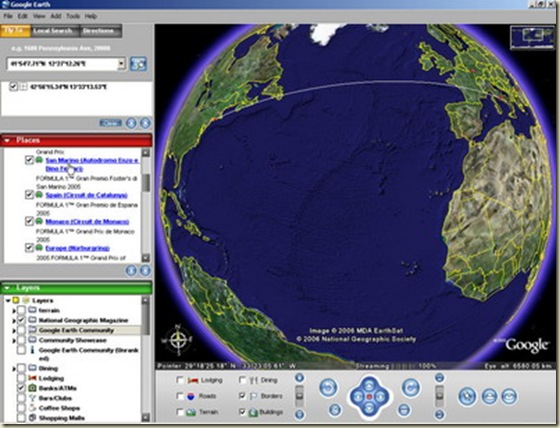This screenshot has width=560, height=428.
Task: Open the Tools menu
Action: click(x=73, y=16)
